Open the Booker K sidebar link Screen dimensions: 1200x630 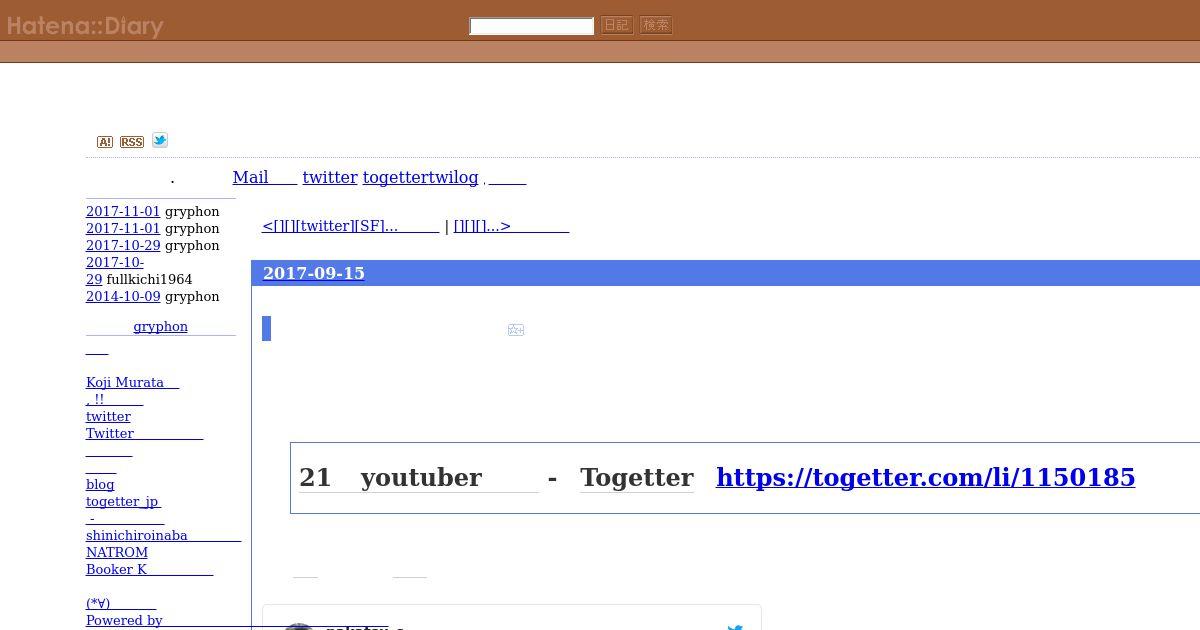pos(149,569)
